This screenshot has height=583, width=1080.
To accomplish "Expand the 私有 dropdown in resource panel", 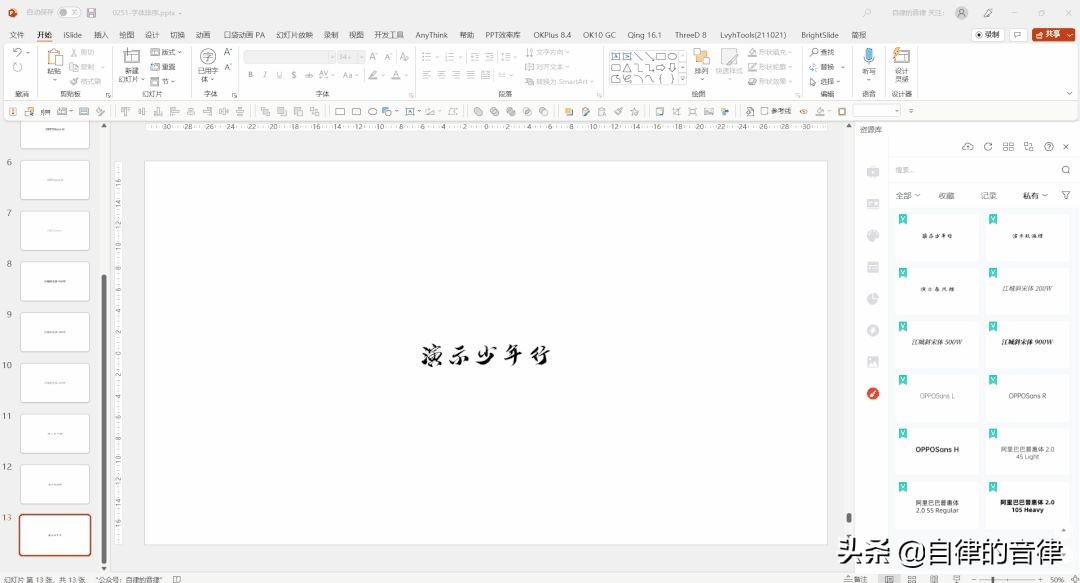I will (x=1035, y=196).
